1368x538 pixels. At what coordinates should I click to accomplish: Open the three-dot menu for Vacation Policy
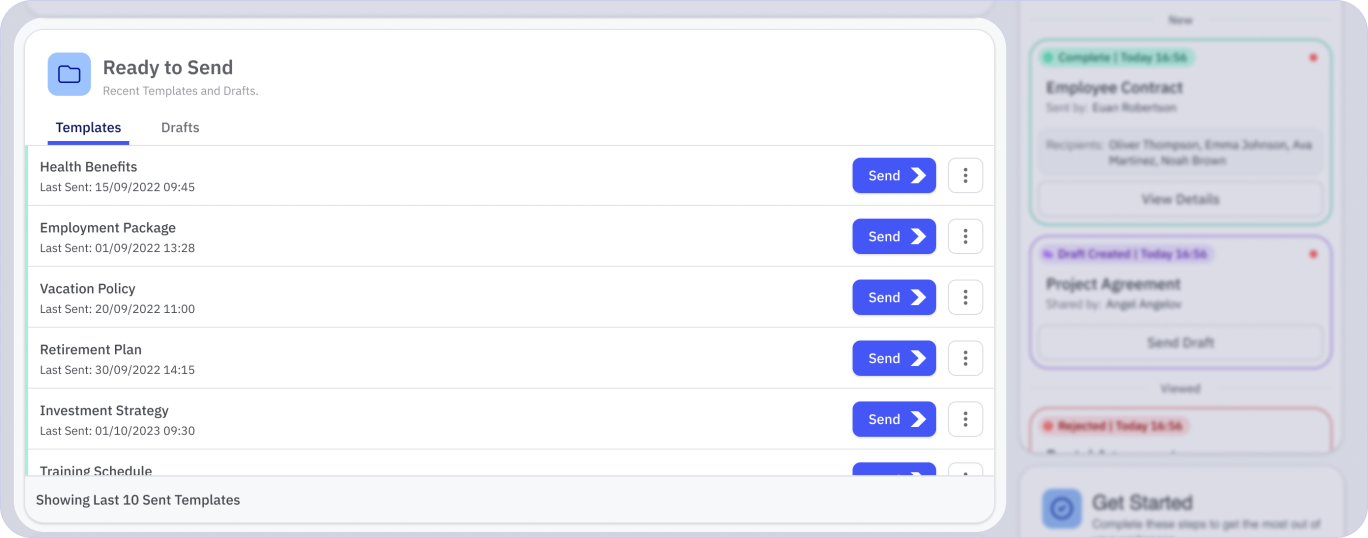pyautogui.click(x=965, y=298)
